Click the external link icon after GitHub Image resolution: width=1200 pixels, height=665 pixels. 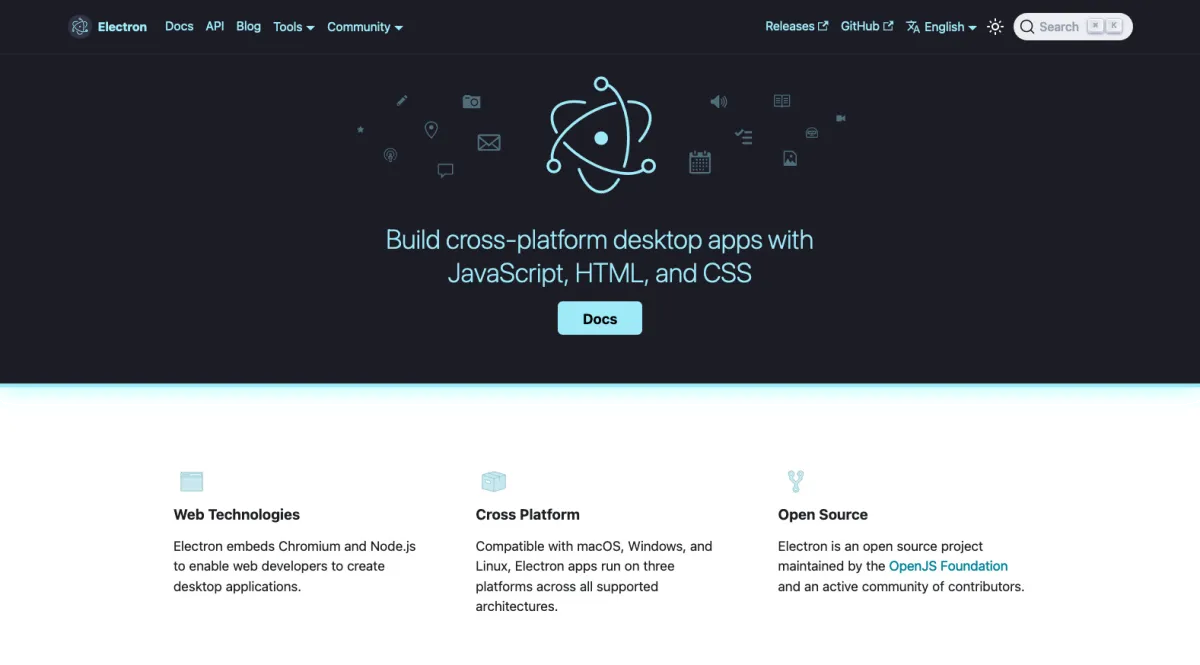(x=888, y=26)
